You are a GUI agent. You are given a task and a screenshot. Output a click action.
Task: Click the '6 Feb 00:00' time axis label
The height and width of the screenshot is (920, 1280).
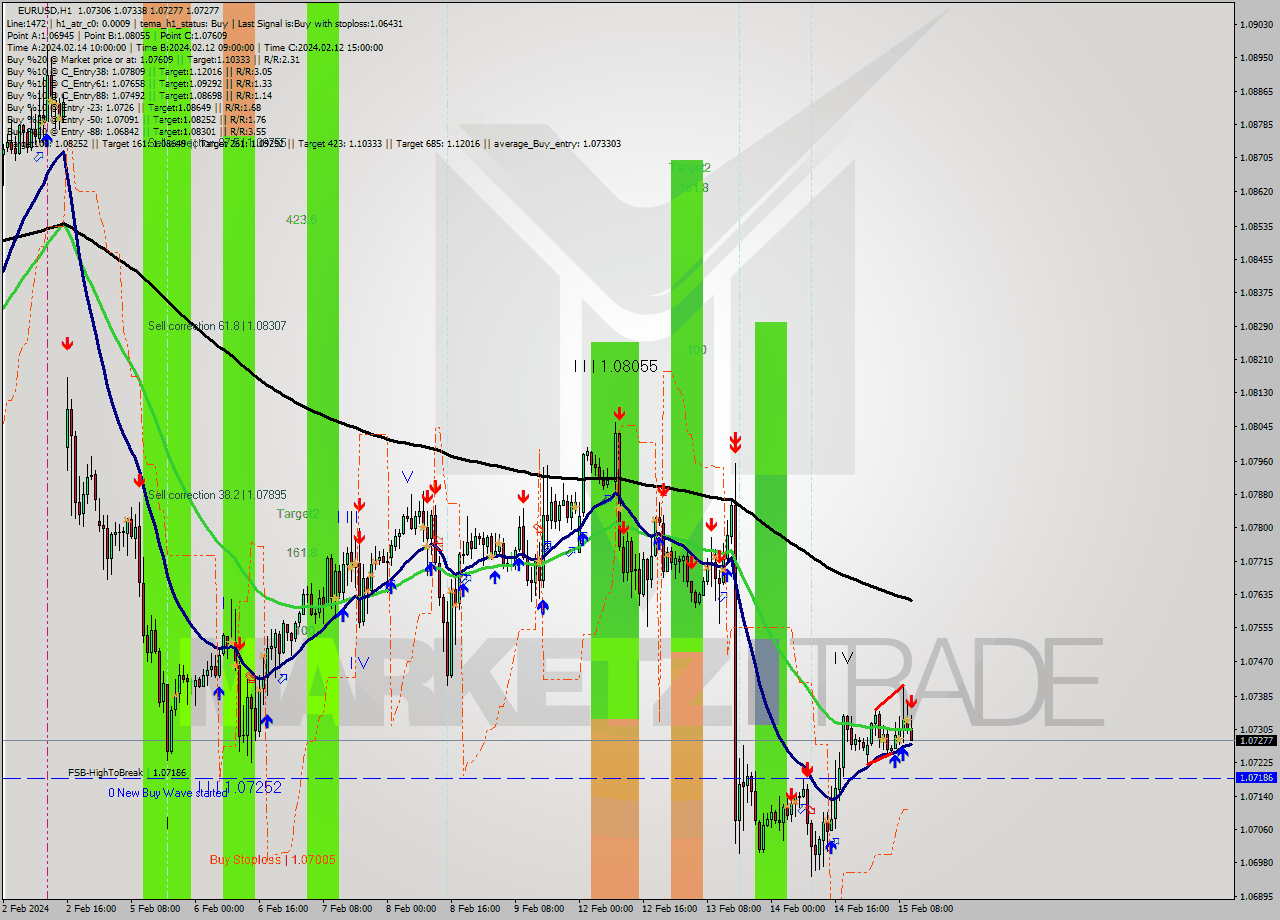[x=218, y=909]
